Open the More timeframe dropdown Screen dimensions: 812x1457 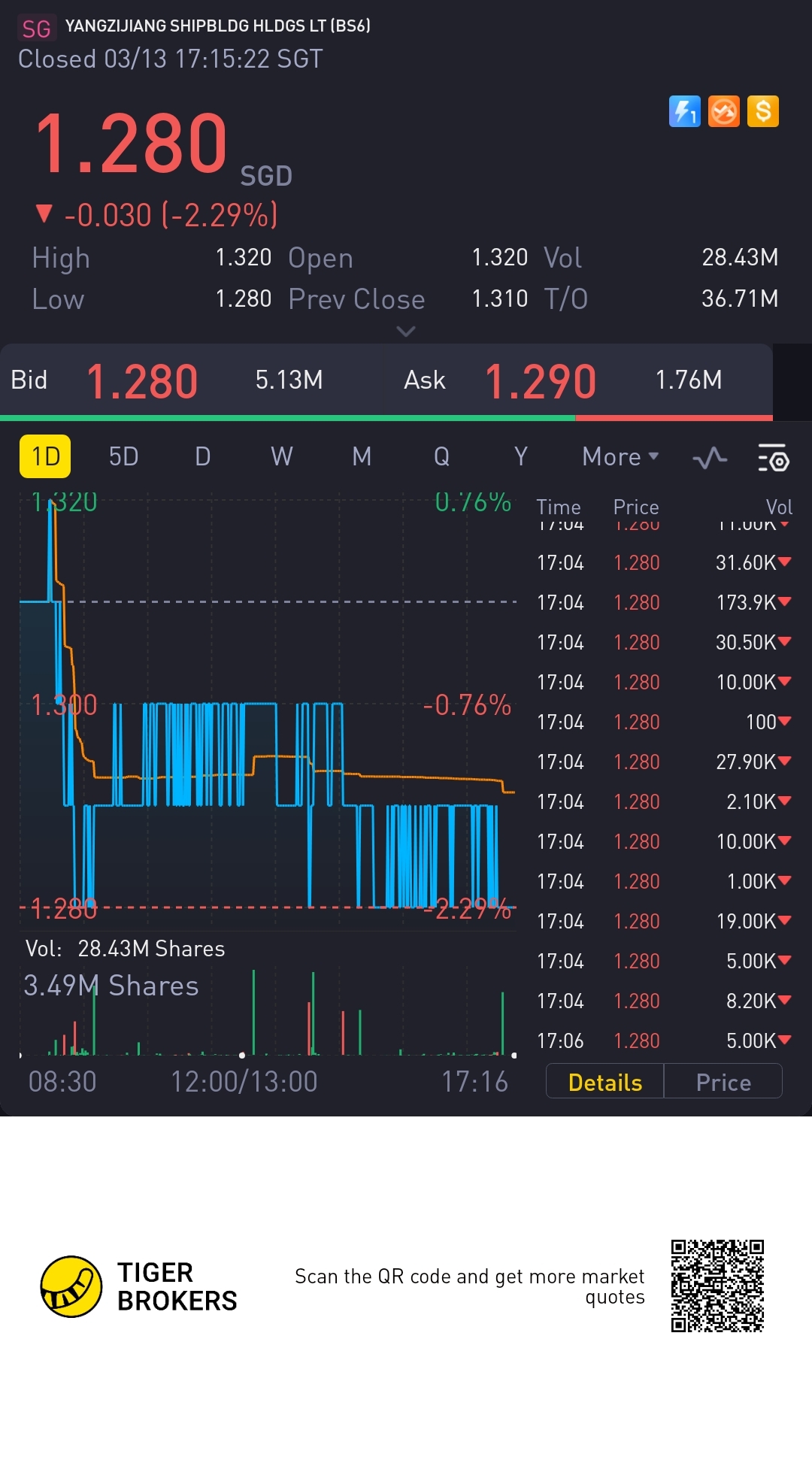[620, 456]
